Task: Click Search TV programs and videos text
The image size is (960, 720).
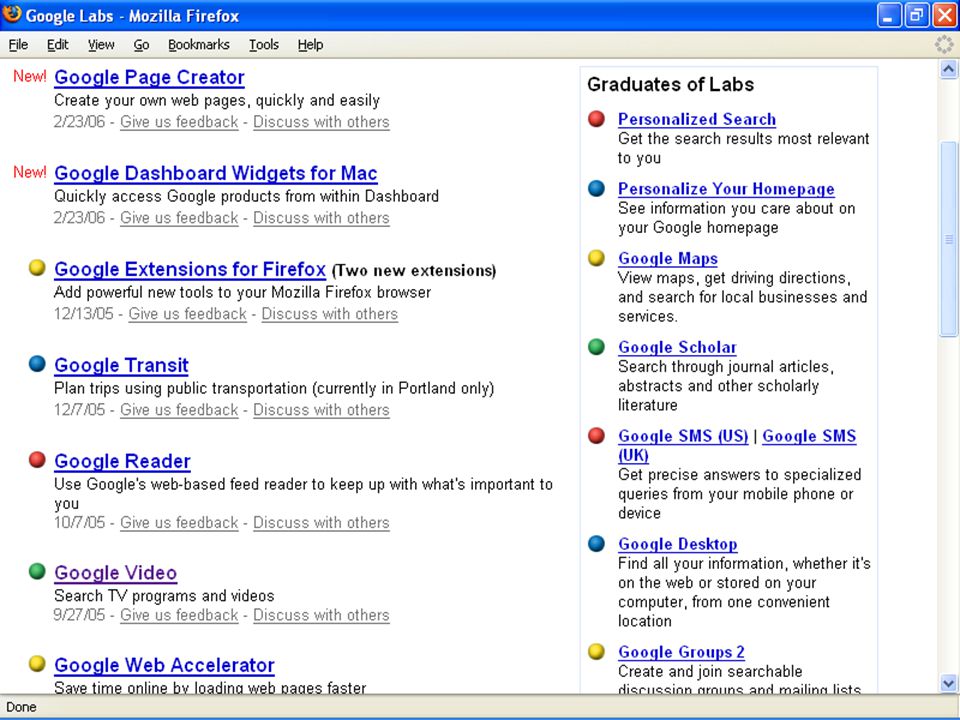Action: pos(164,596)
